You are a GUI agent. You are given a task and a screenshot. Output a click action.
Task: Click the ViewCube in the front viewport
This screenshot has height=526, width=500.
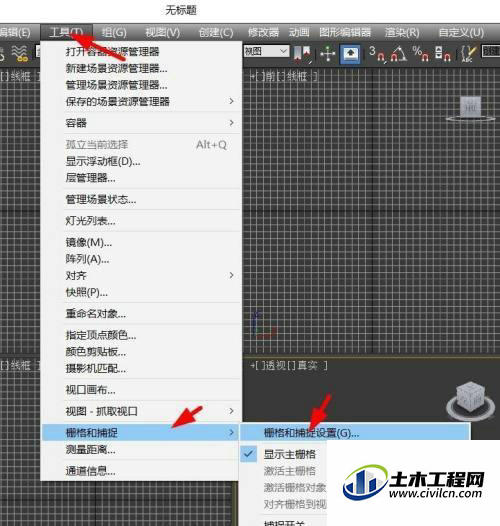tap(471, 108)
